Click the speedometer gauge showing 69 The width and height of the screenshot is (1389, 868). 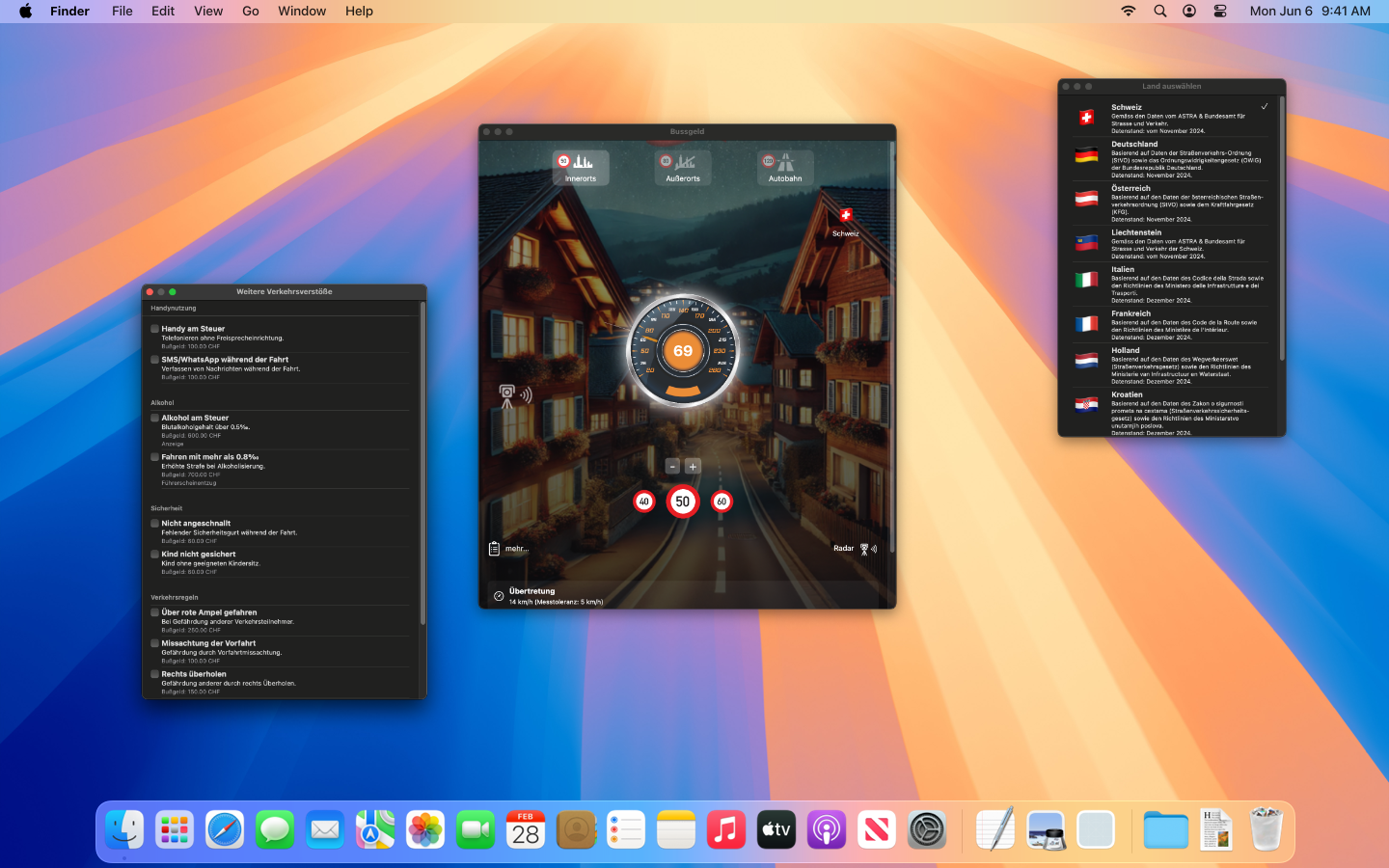tap(683, 350)
